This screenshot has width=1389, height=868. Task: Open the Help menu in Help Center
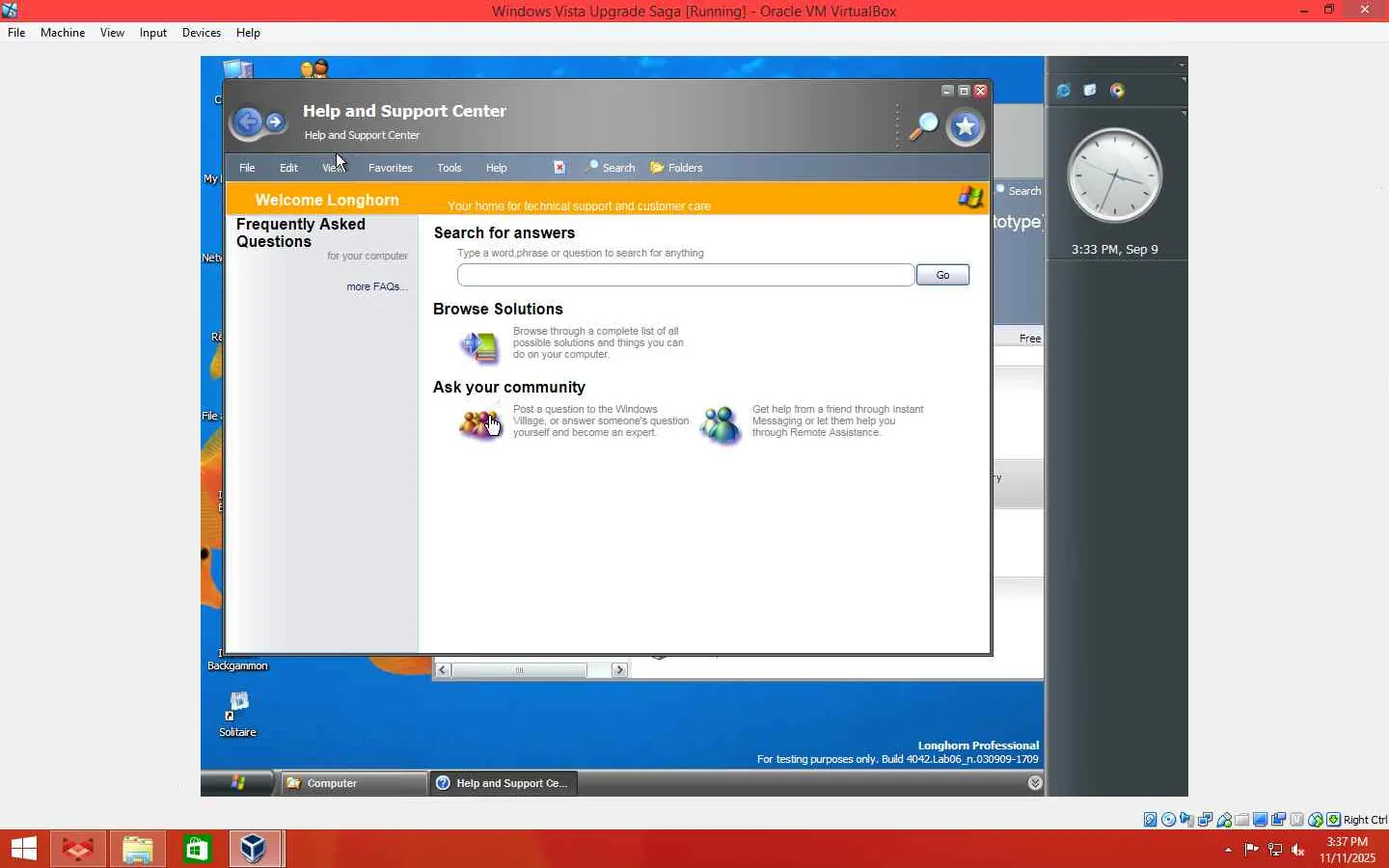coord(497,168)
